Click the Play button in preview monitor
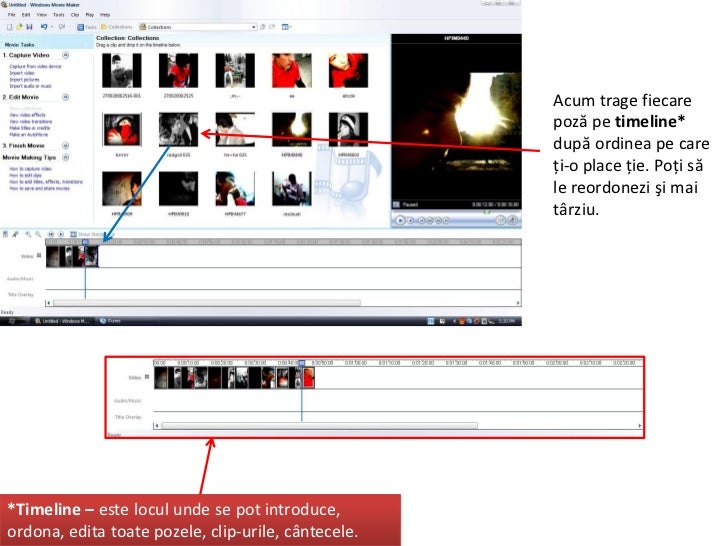 tap(400, 221)
